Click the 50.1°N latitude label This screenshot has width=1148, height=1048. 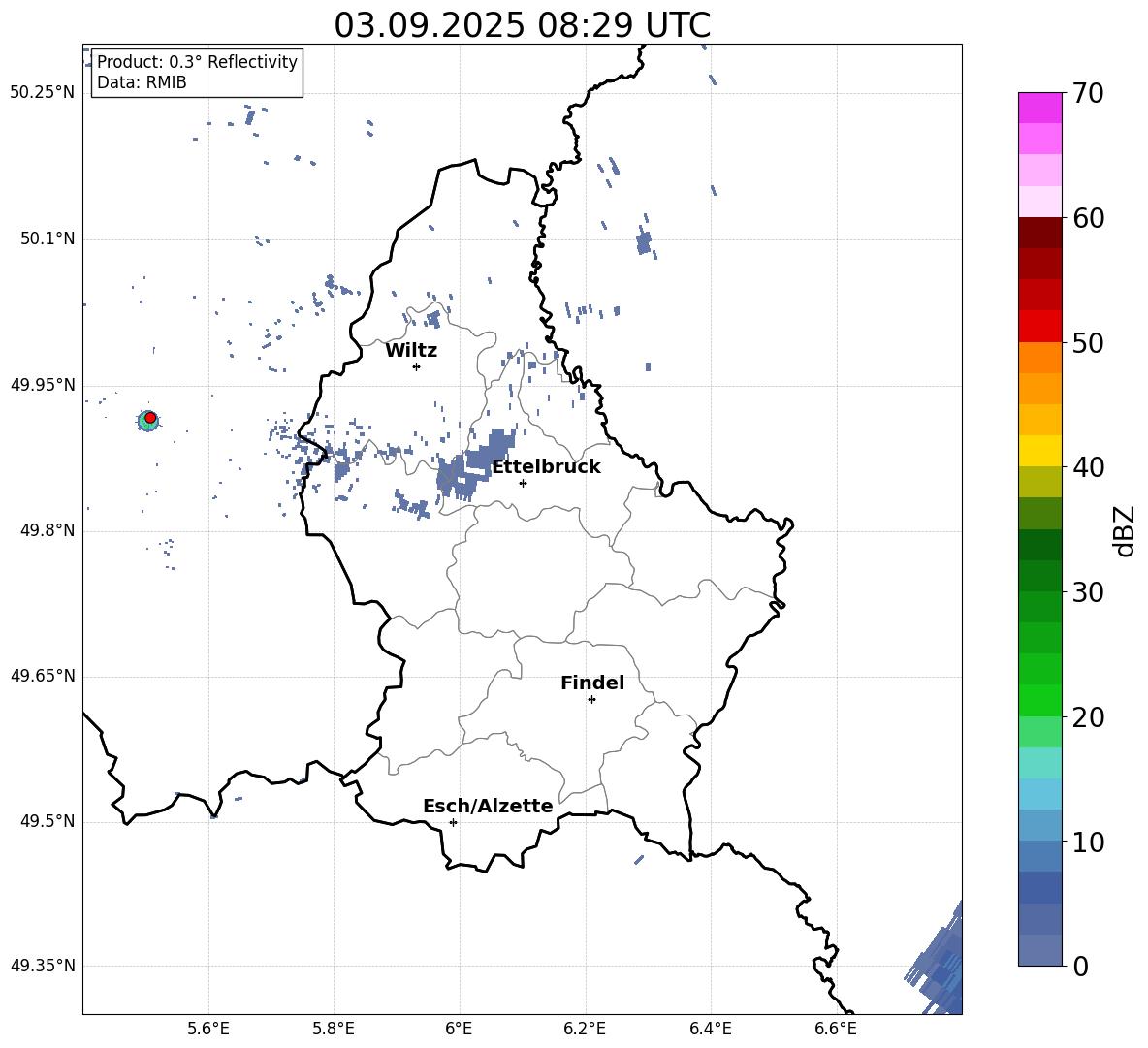[47, 238]
